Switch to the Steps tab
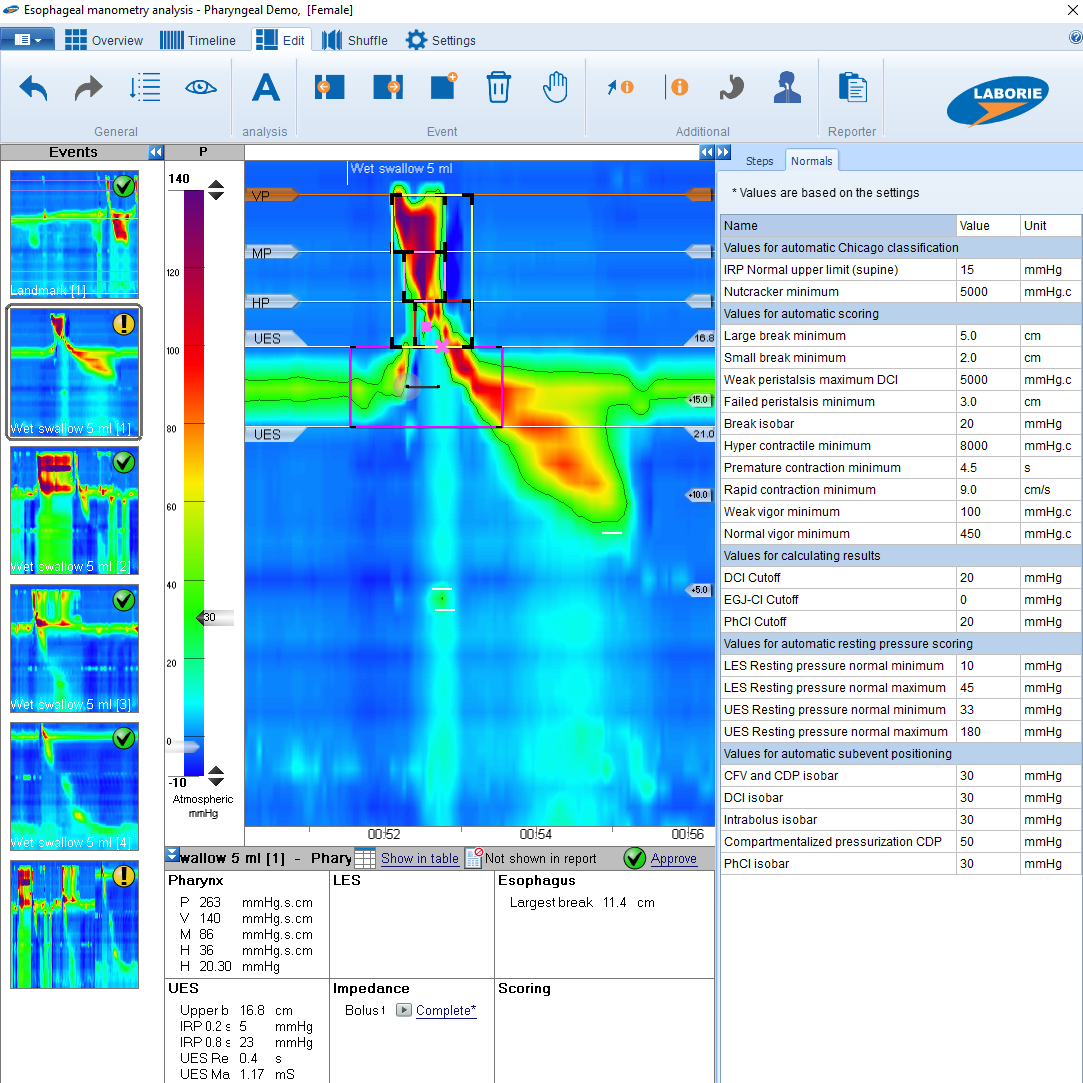 [x=759, y=161]
